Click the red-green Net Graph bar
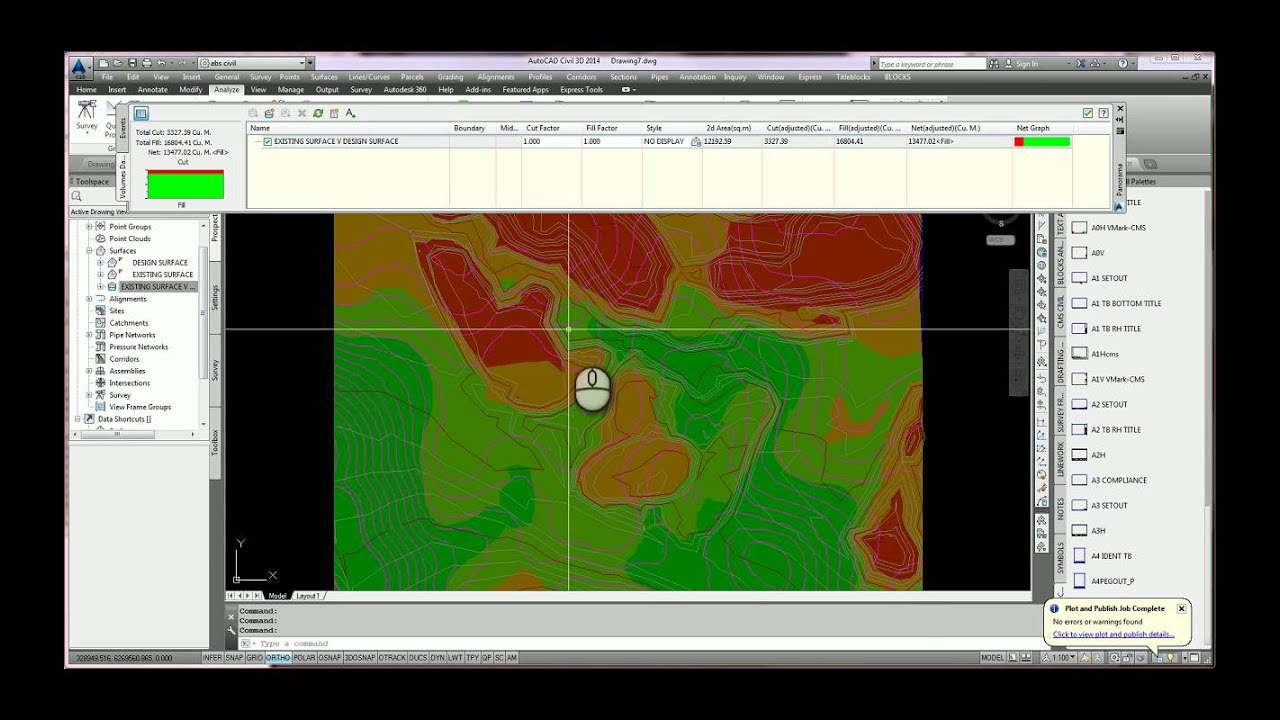The height and width of the screenshot is (720, 1280). click(x=1042, y=142)
